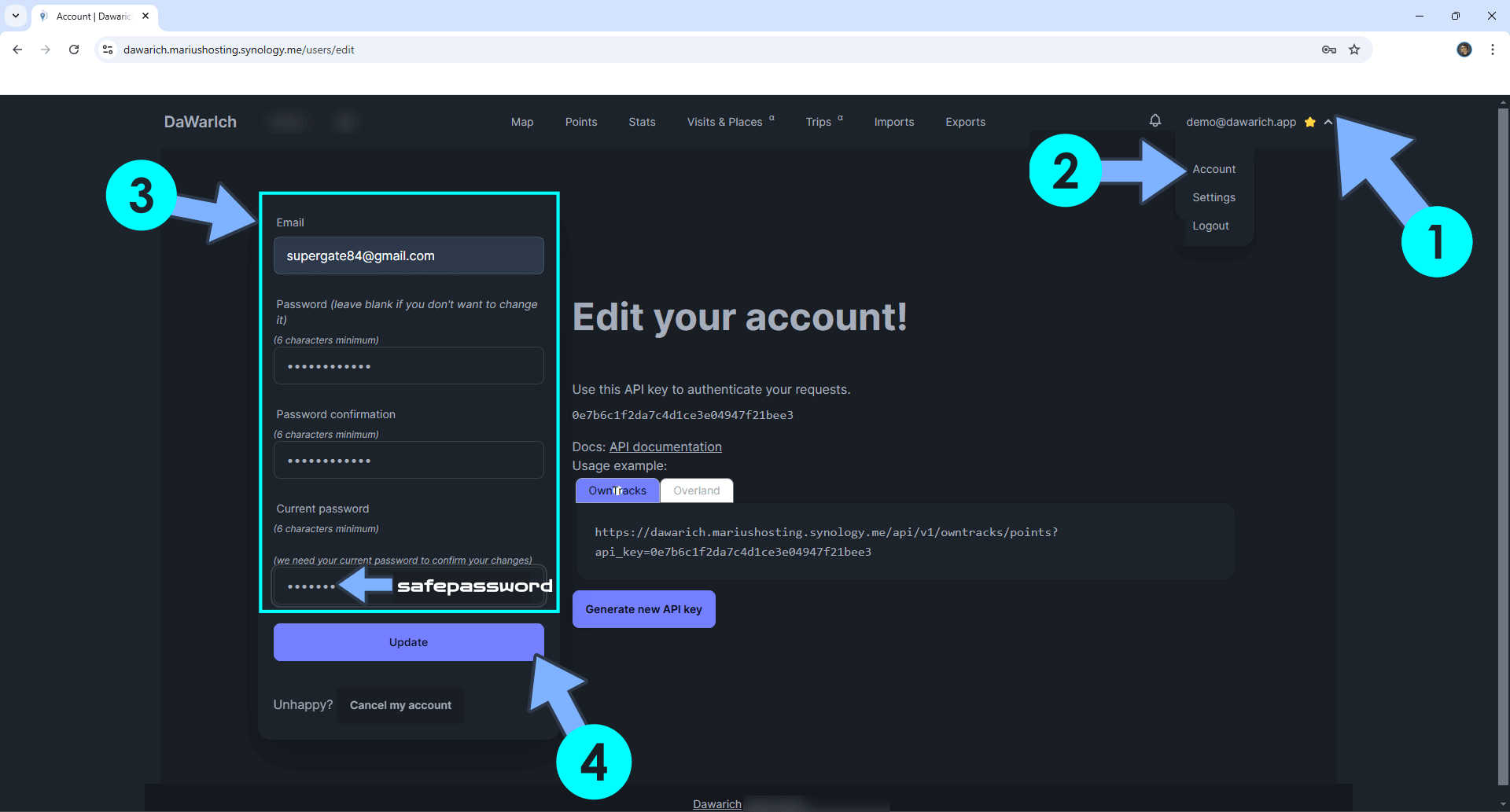Image resolution: width=1510 pixels, height=812 pixels.
Task: Open the Trips page
Action: pos(823,122)
